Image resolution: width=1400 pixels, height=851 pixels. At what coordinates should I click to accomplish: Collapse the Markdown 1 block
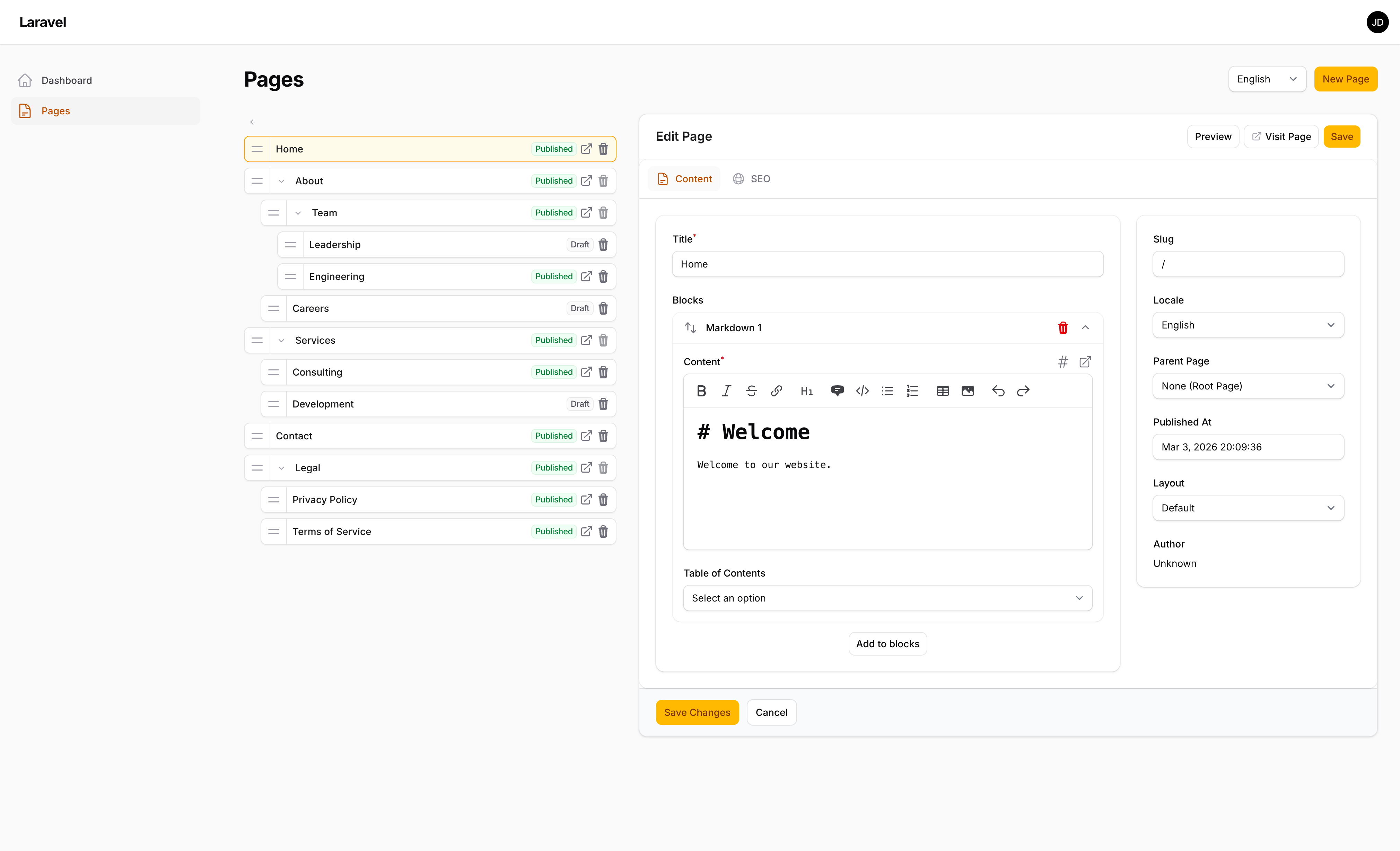point(1086,327)
